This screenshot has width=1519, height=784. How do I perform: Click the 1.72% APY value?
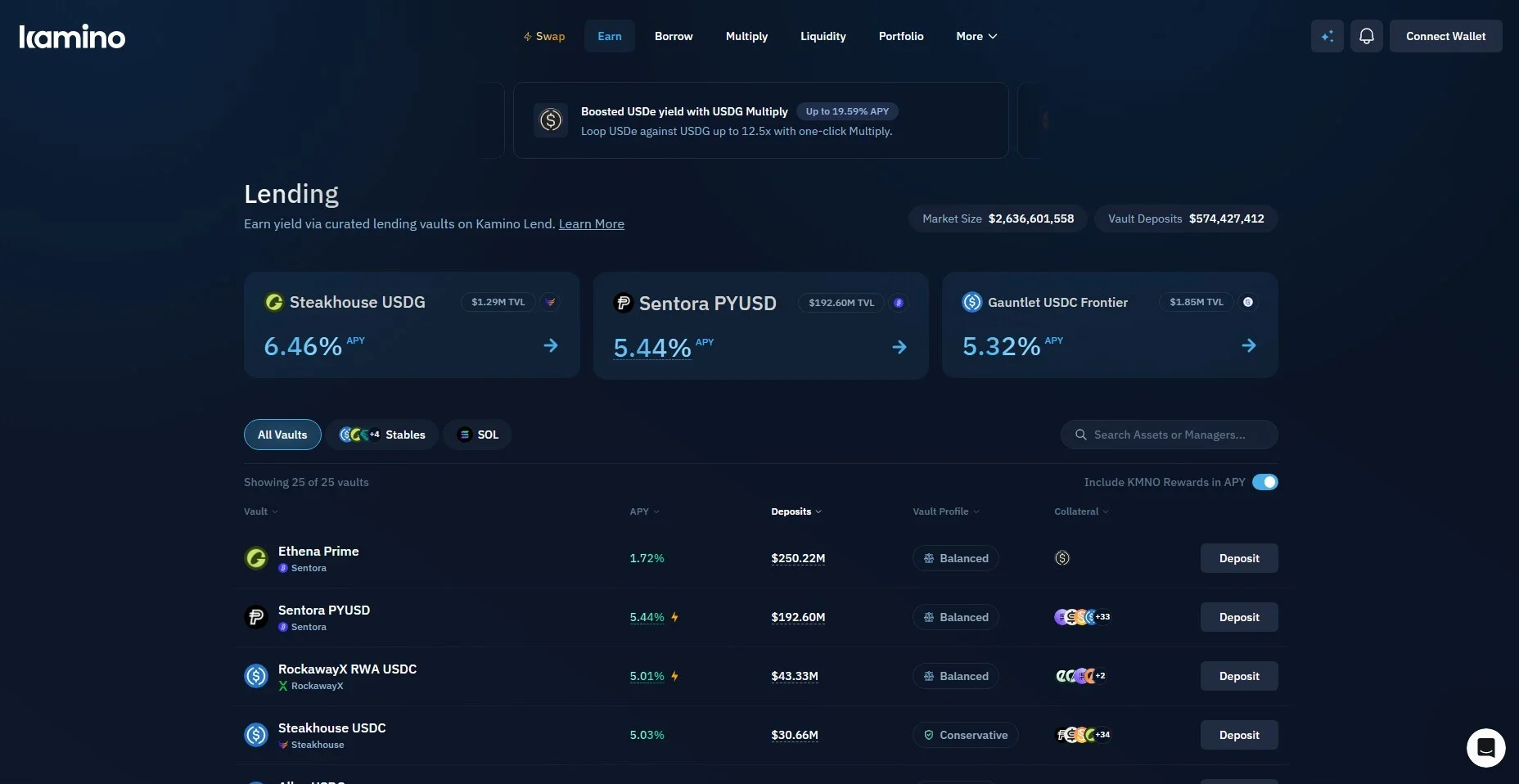647,558
